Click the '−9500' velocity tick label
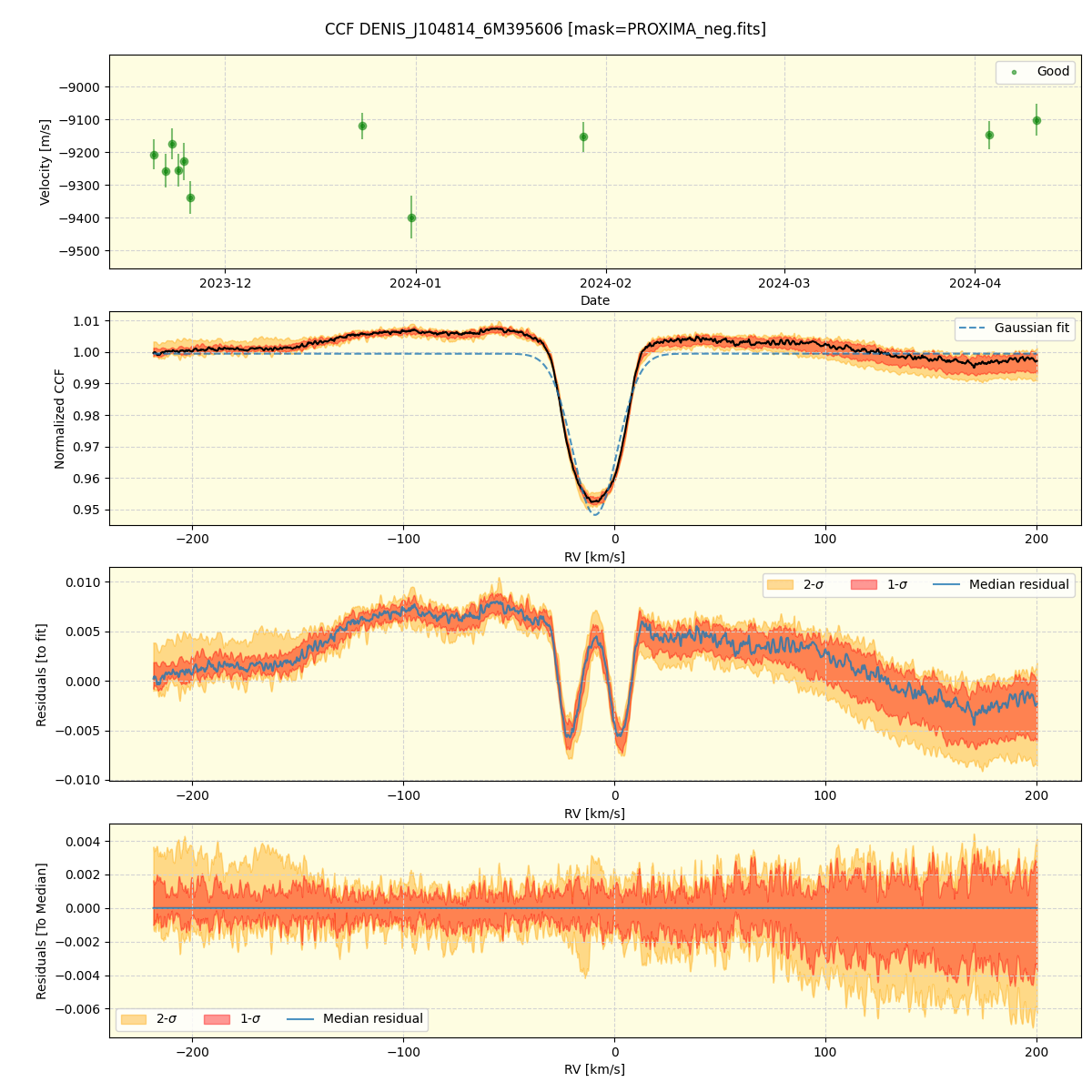Viewport: 1092px width, 1092px height. click(80, 251)
